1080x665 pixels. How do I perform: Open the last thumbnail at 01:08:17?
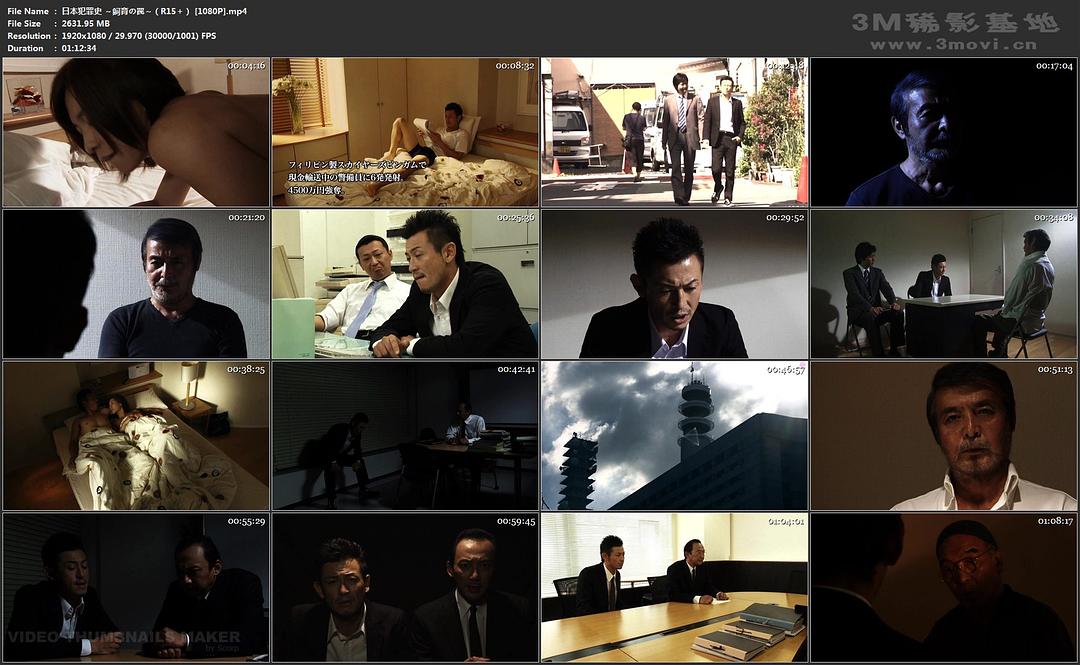tap(943, 587)
